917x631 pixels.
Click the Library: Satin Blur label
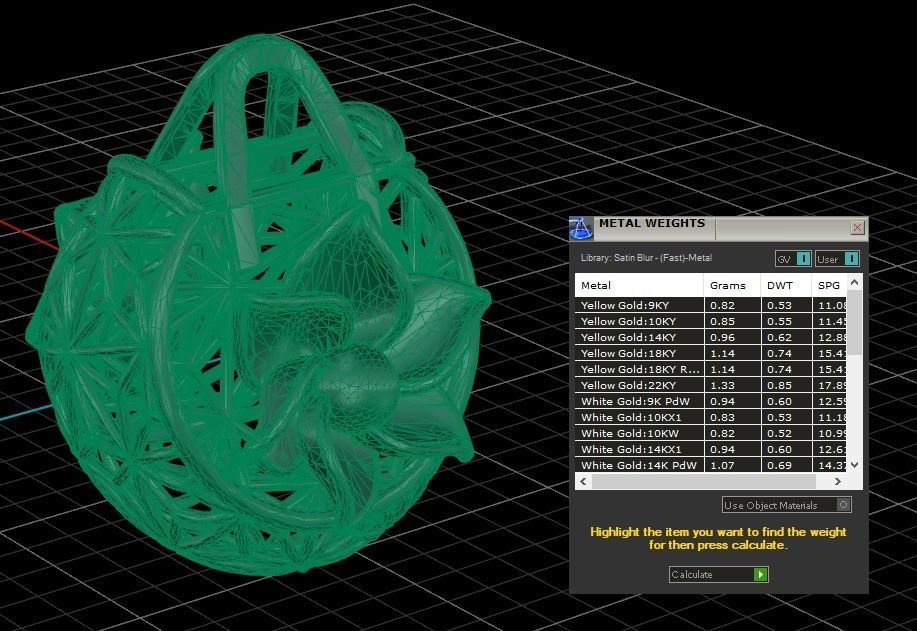coord(646,258)
